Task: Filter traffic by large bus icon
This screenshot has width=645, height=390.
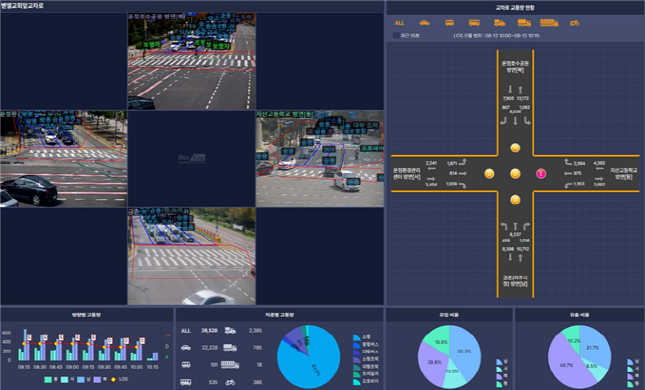Action: click(474, 23)
